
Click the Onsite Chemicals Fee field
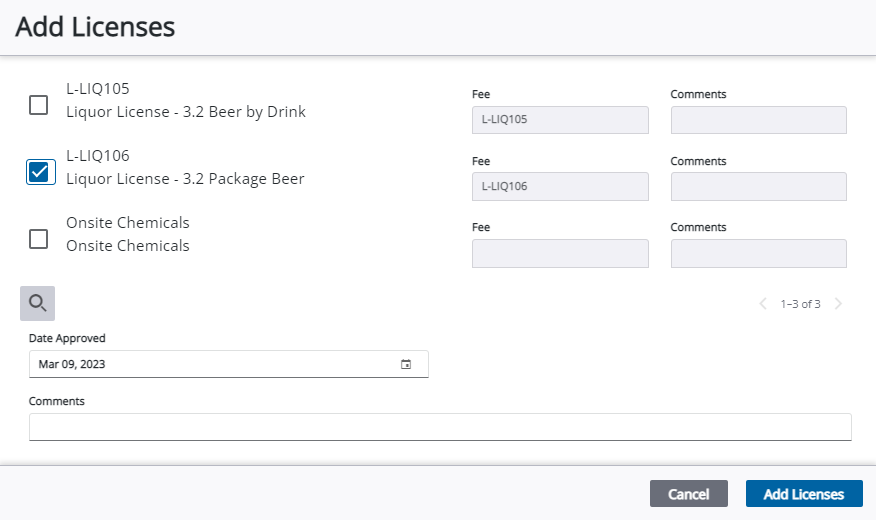point(560,254)
